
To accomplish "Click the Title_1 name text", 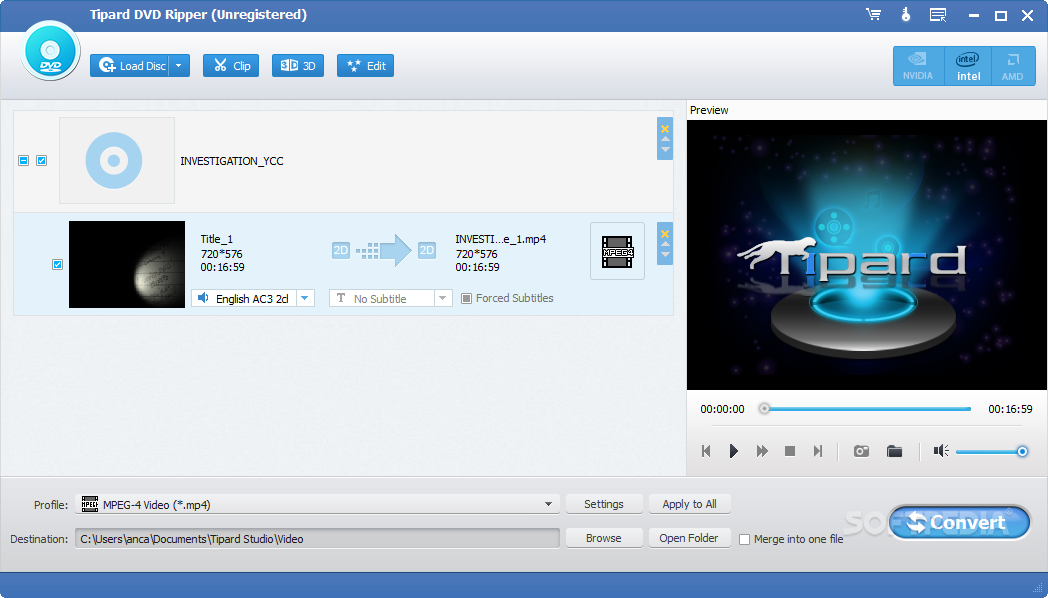I will pos(217,239).
